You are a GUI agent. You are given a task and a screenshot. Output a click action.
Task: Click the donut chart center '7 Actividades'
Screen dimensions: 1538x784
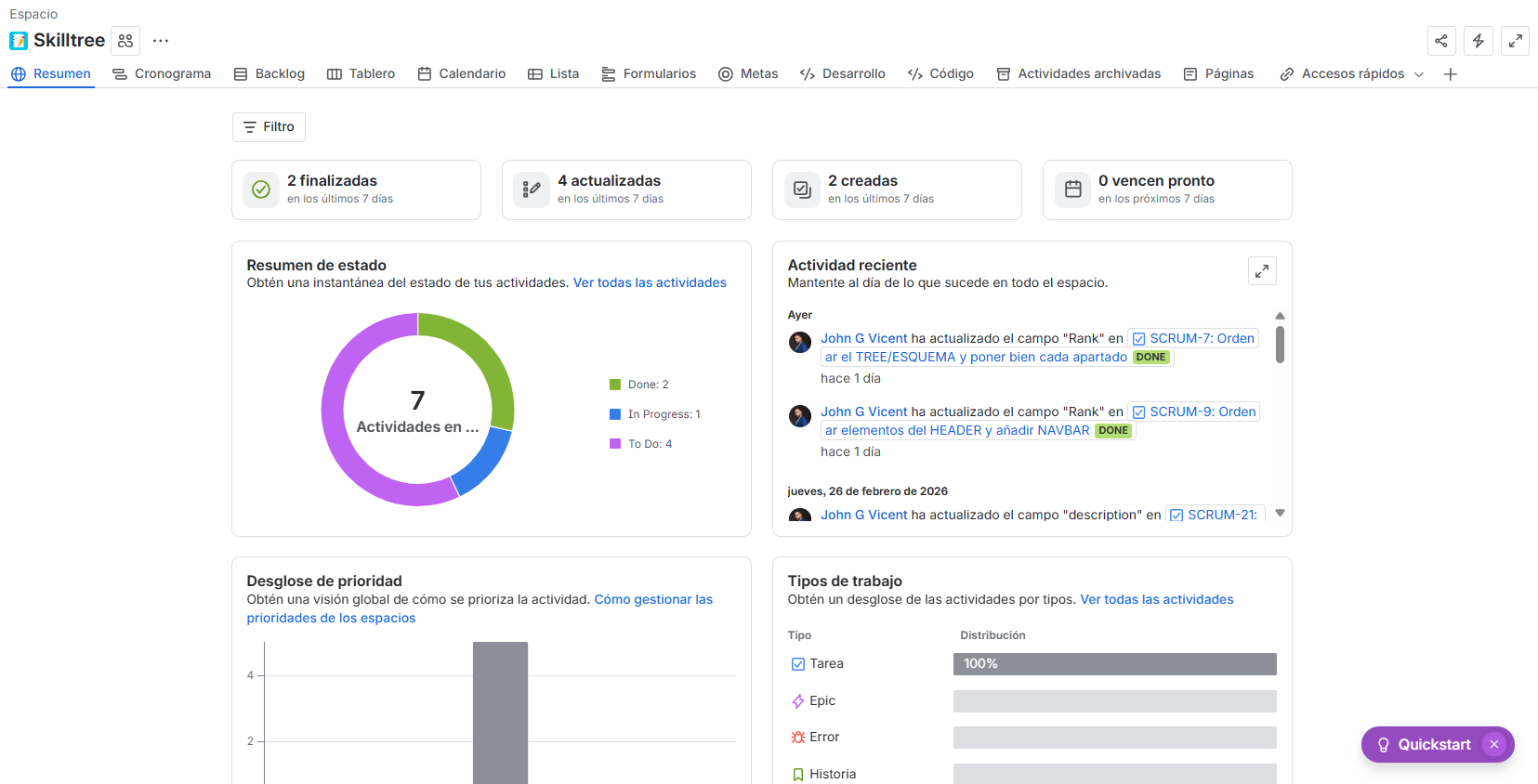click(x=417, y=413)
